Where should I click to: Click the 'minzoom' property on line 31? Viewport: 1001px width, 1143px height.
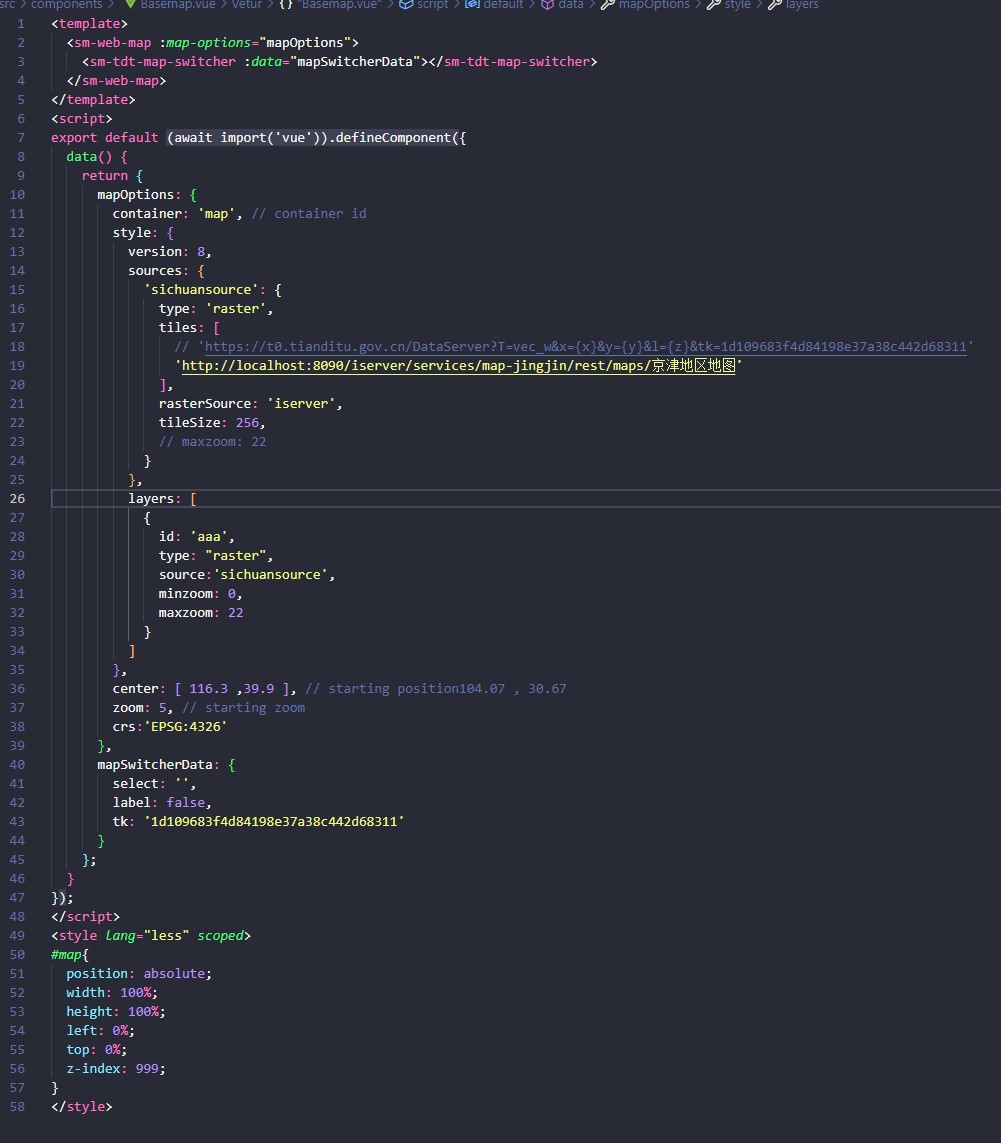(186, 593)
